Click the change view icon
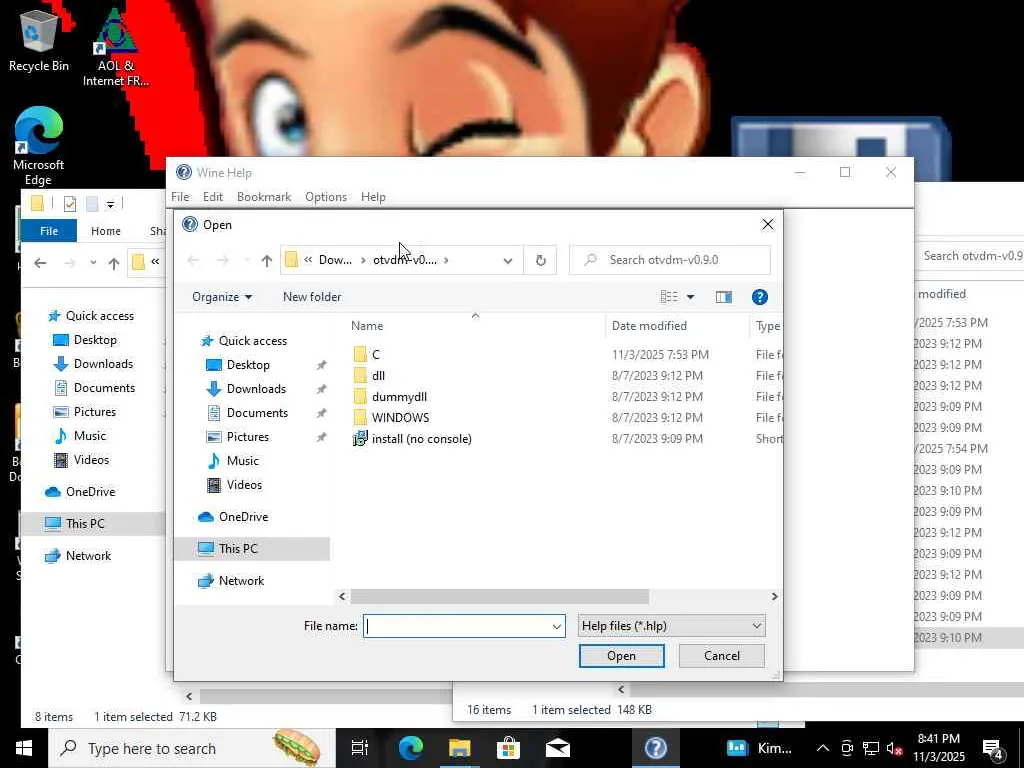 [669, 297]
